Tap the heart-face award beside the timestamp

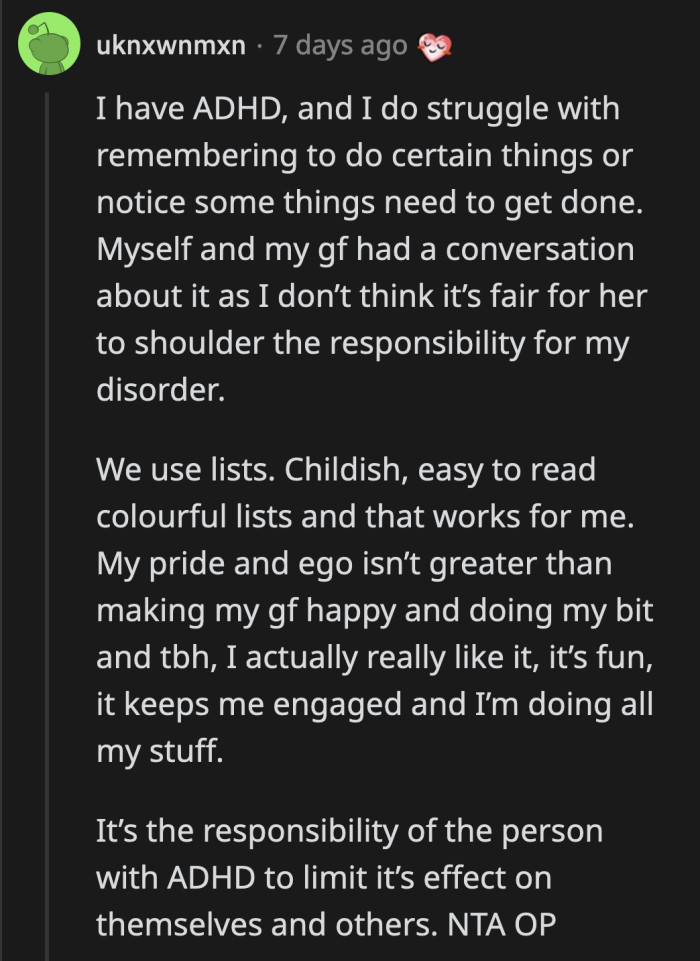tap(436, 45)
